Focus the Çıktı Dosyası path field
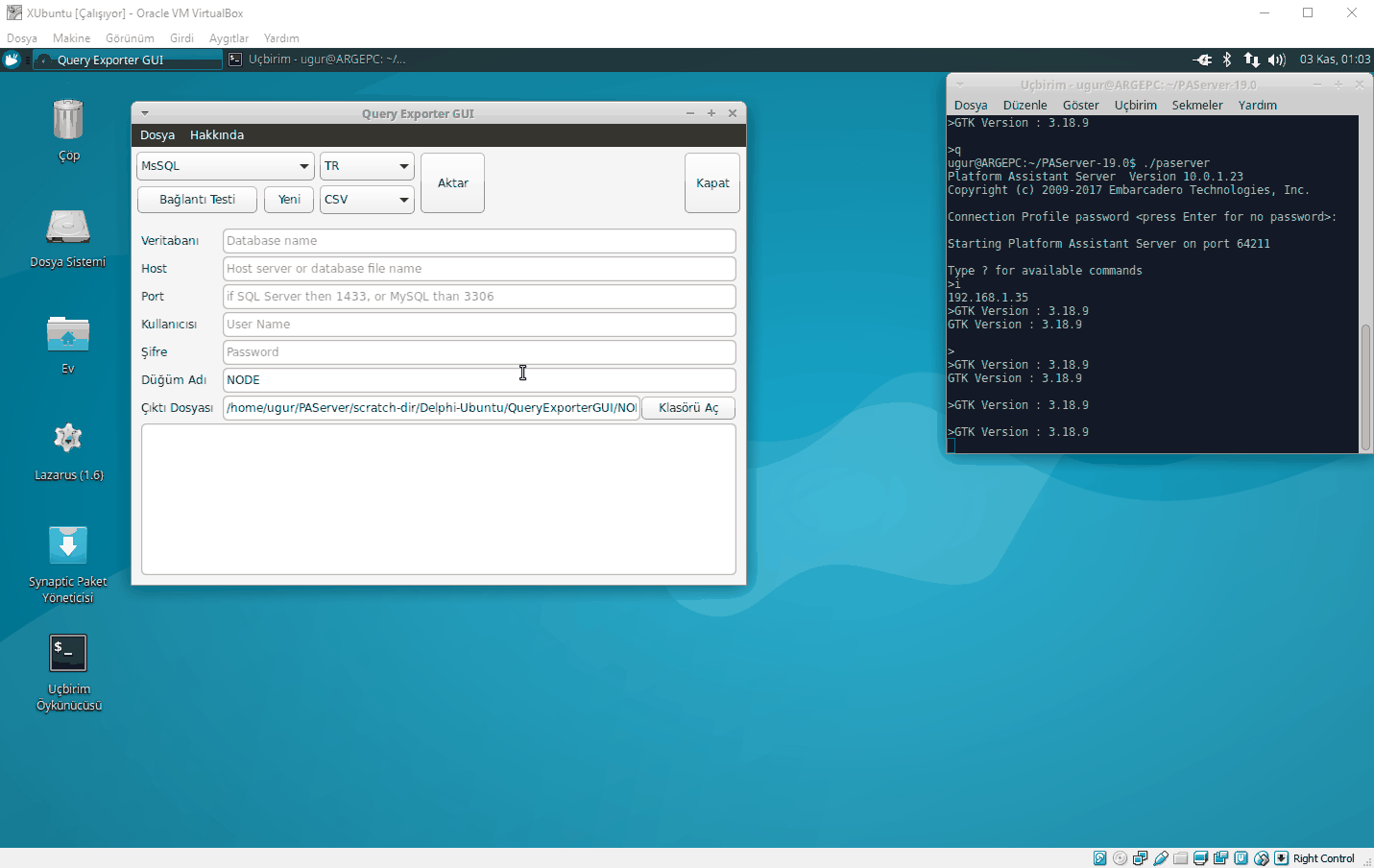 point(431,408)
